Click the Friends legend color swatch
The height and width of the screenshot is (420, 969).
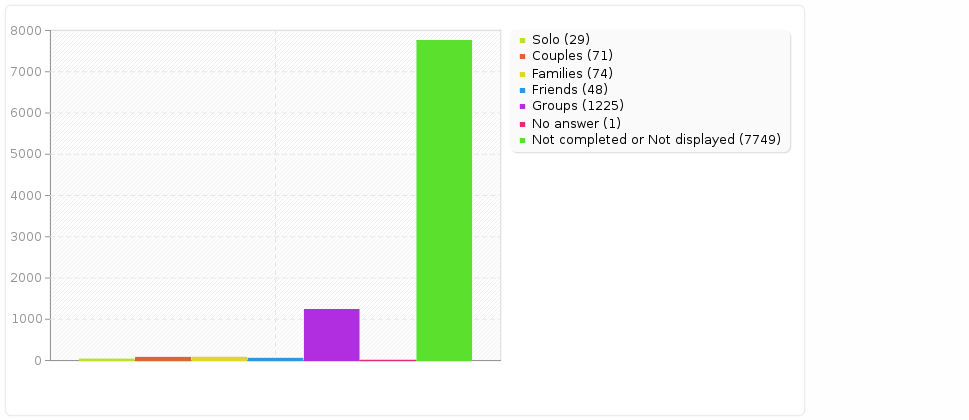coord(522,90)
